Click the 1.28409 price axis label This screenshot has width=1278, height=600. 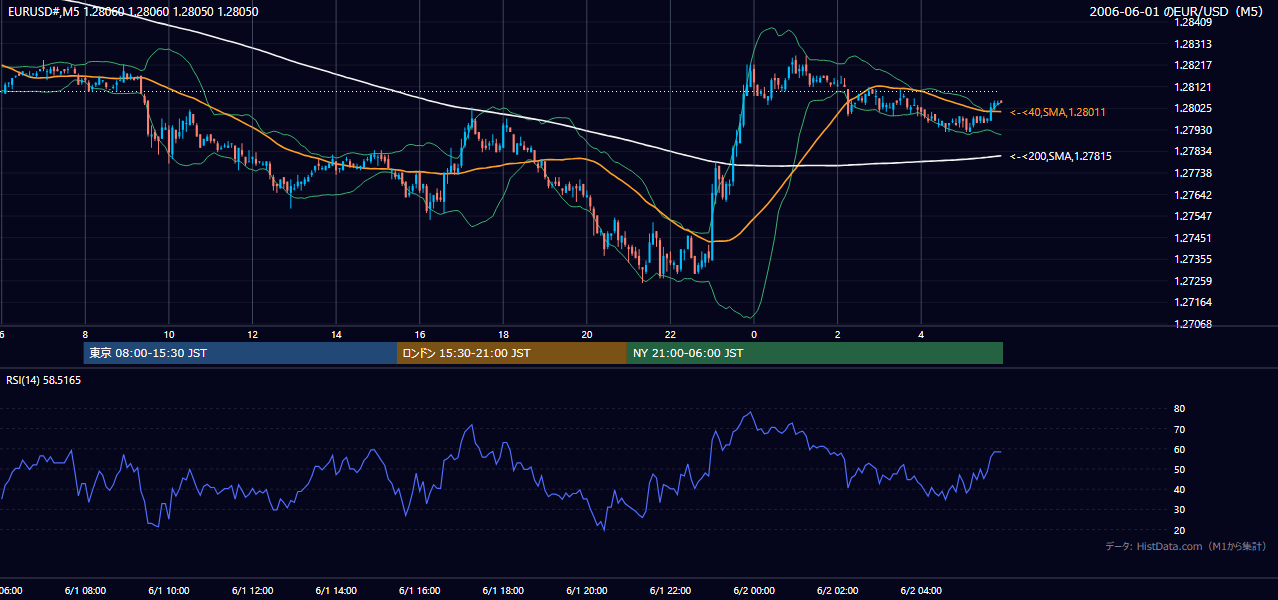coord(1193,22)
